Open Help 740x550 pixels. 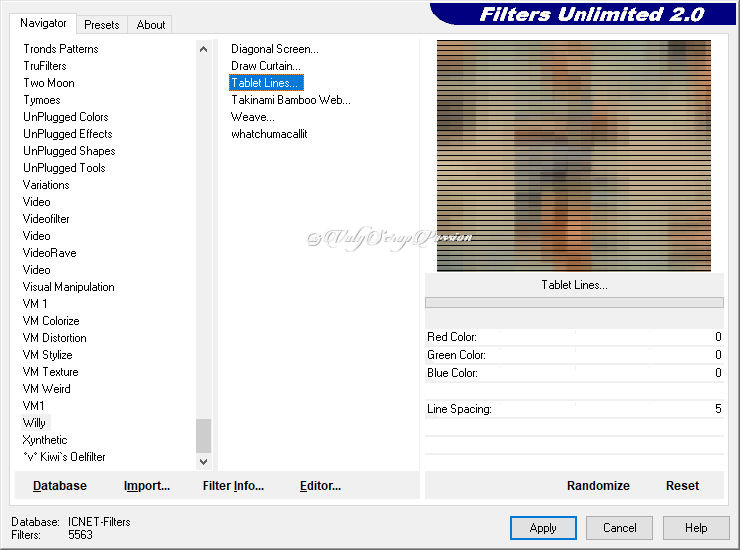[x=696, y=528]
